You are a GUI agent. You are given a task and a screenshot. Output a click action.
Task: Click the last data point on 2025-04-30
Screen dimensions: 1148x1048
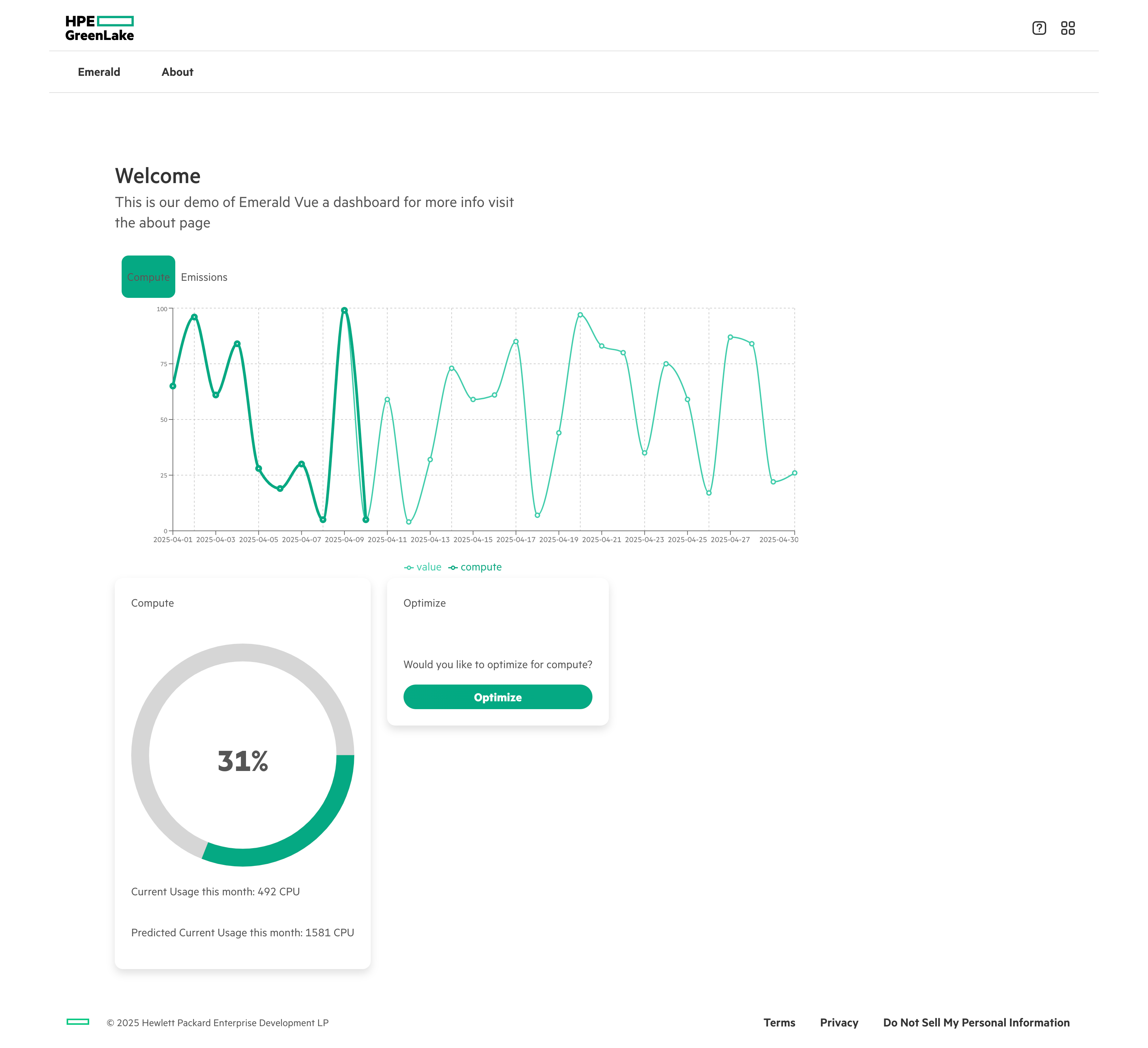(x=794, y=473)
